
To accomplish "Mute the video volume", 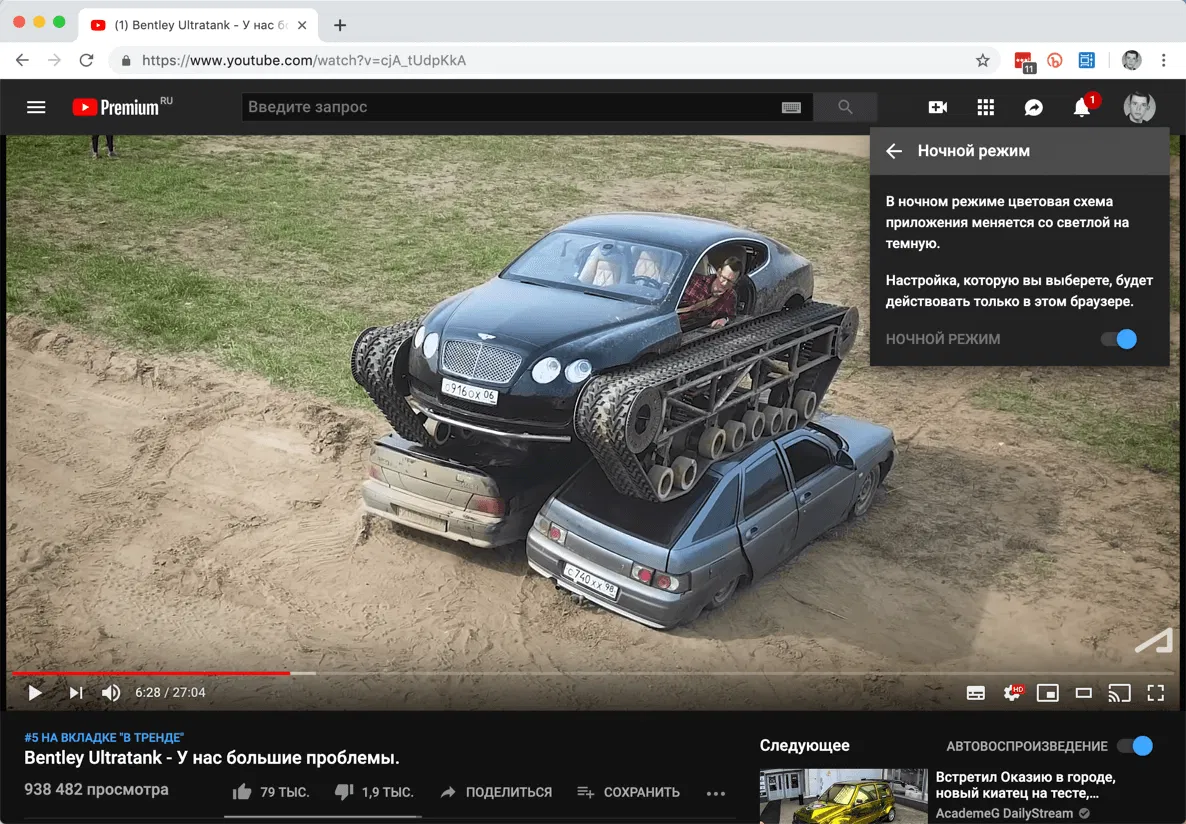I will [x=110, y=692].
